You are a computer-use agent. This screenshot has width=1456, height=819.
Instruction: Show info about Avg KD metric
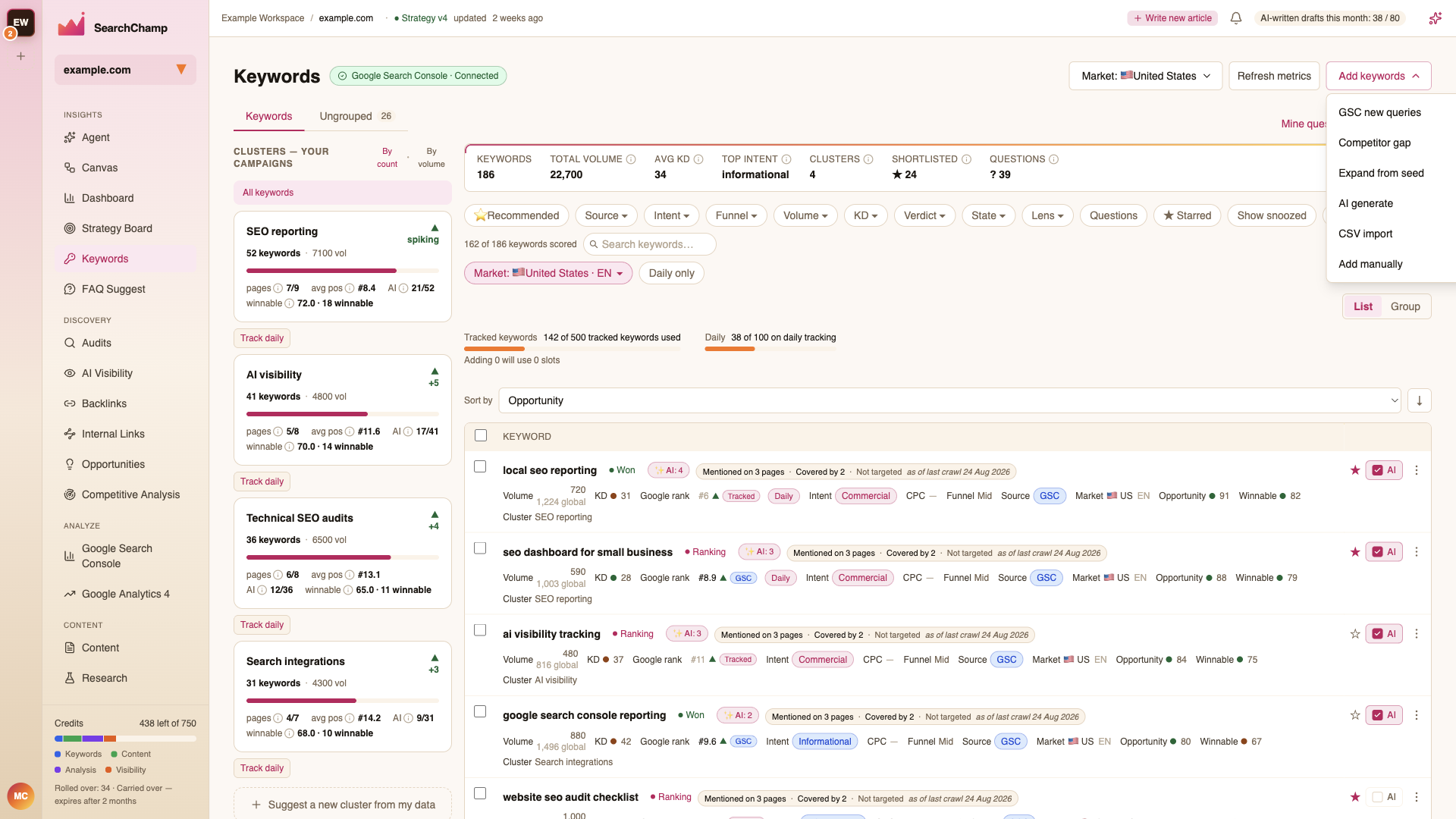[x=698, y=159]
